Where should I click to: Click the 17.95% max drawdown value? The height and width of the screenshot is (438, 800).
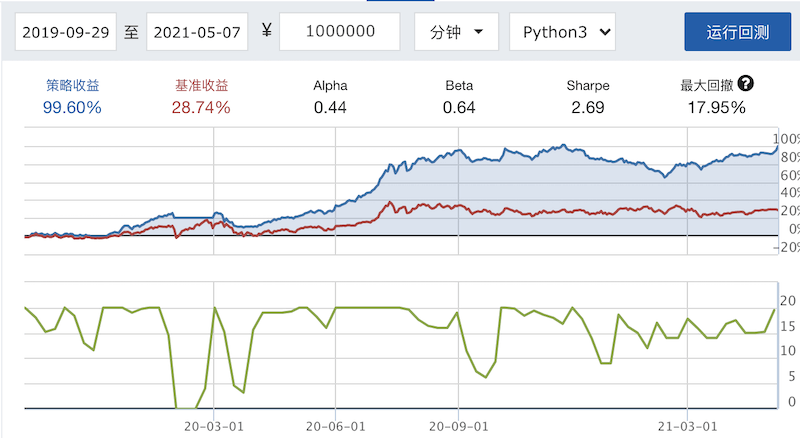point(716,107)
